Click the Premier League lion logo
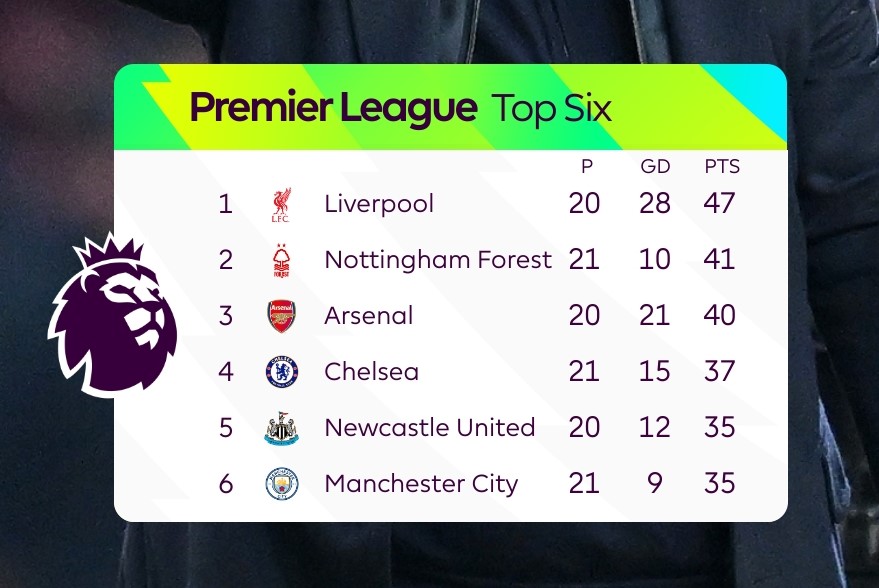The image size is (879, 588). coord(113,314)
